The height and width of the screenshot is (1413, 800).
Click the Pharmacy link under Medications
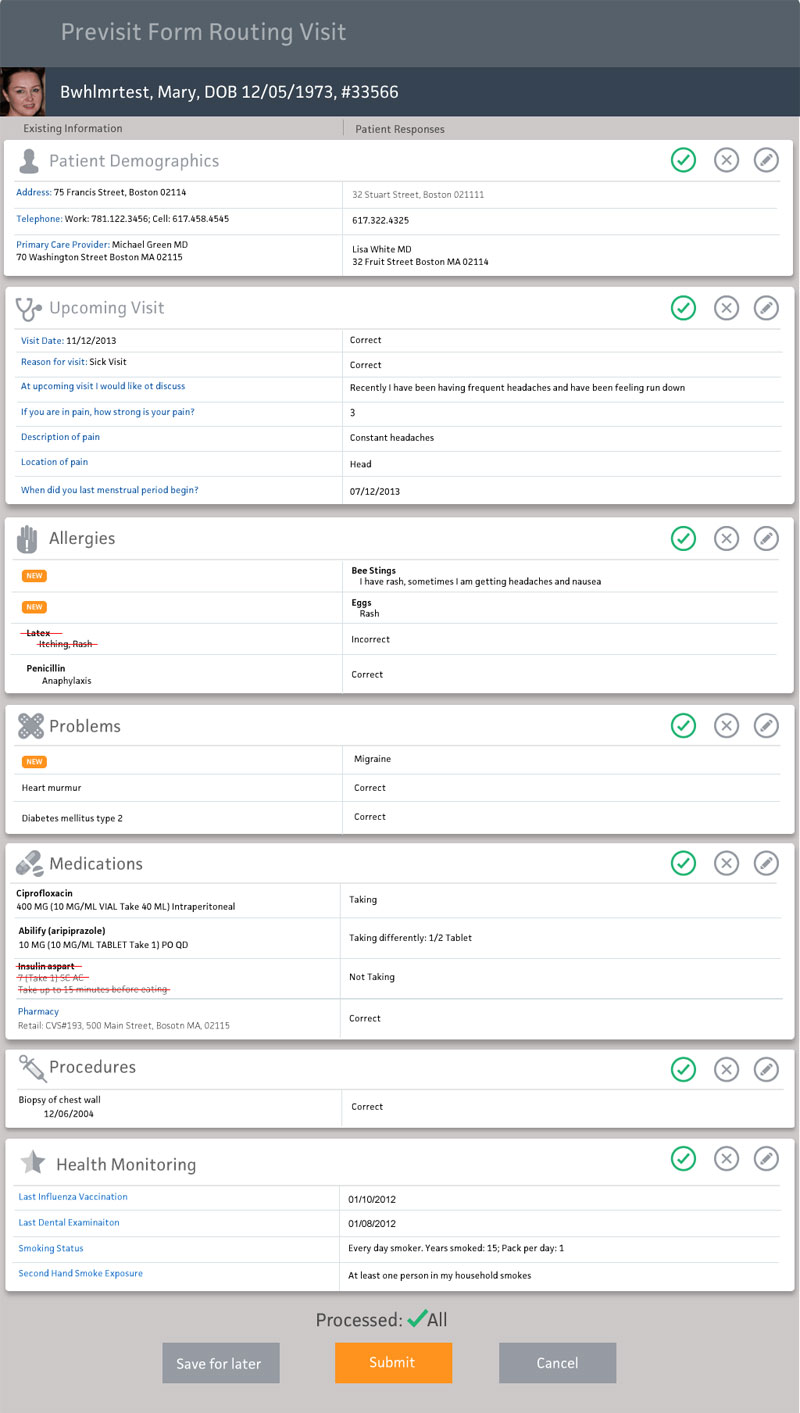tap(38, 1011)
